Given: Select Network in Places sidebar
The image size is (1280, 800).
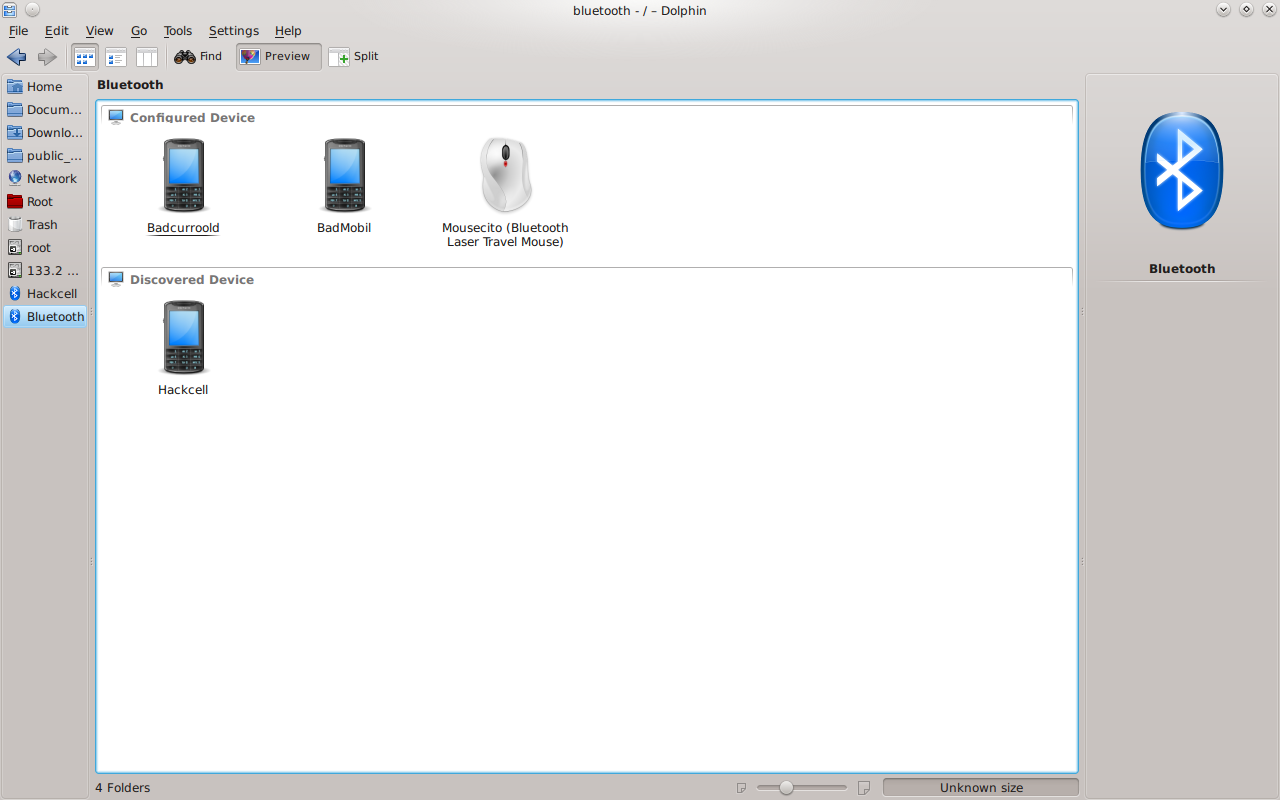Looking at the screenshot, I should [x=45, y=179].
